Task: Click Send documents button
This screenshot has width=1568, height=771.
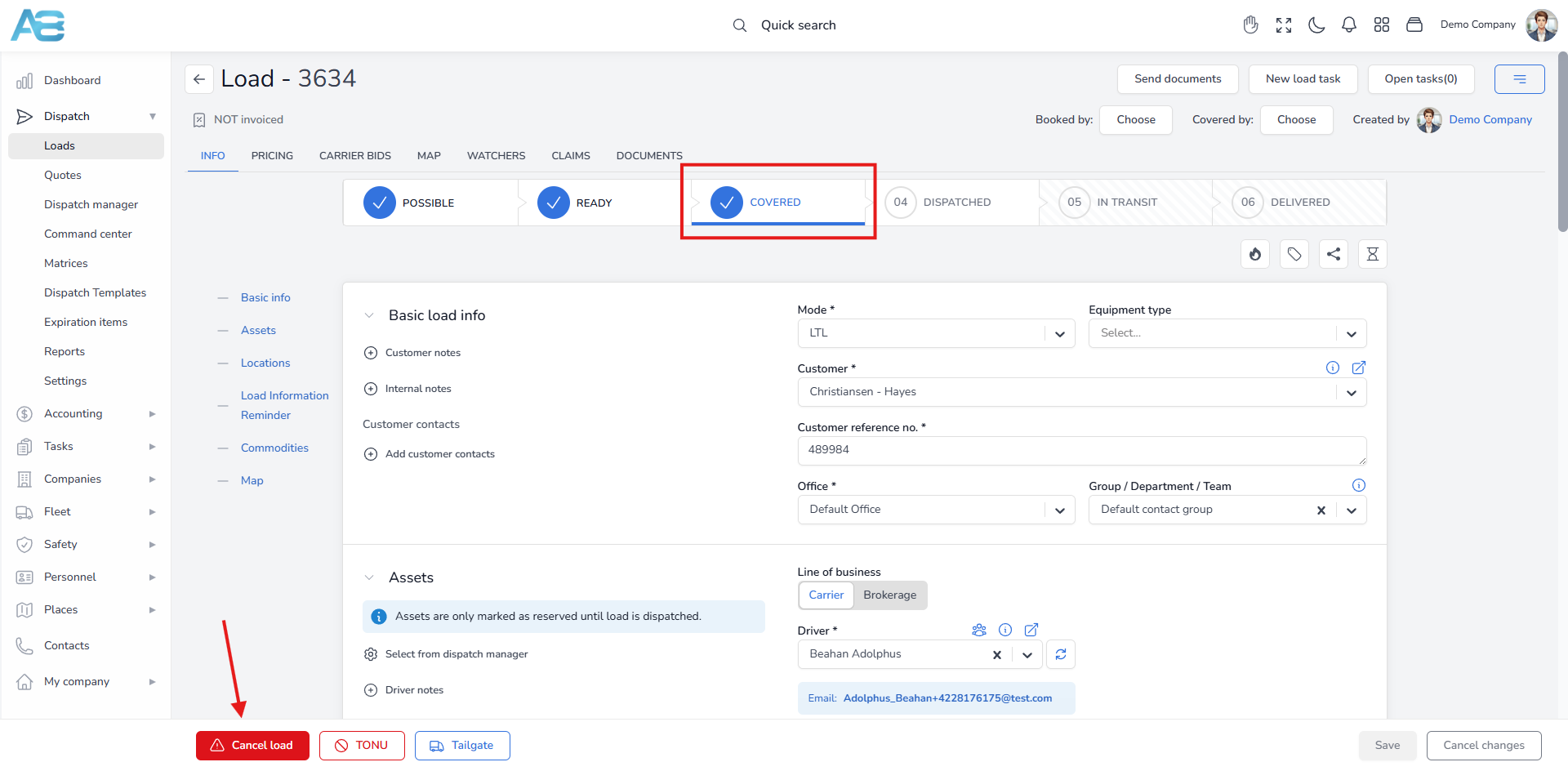Action: point(1178,79)
